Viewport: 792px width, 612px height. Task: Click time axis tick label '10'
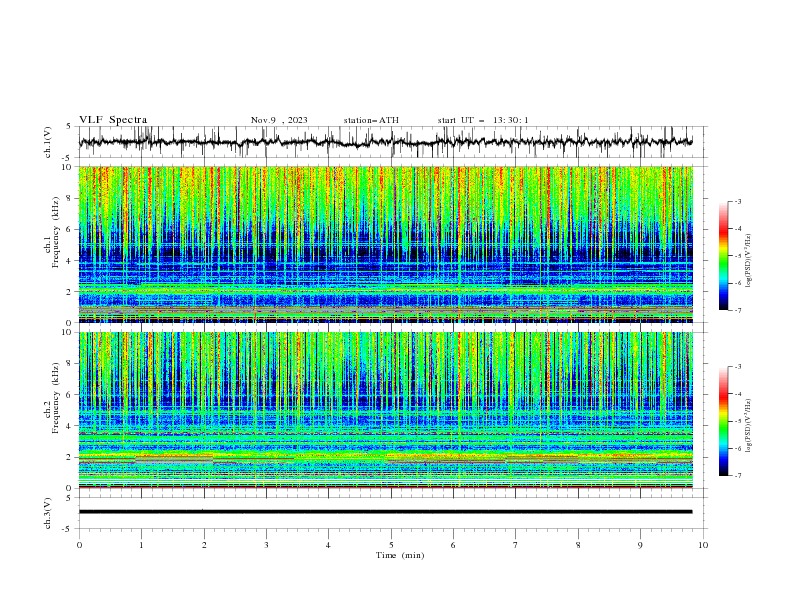(x=703, y=545)
